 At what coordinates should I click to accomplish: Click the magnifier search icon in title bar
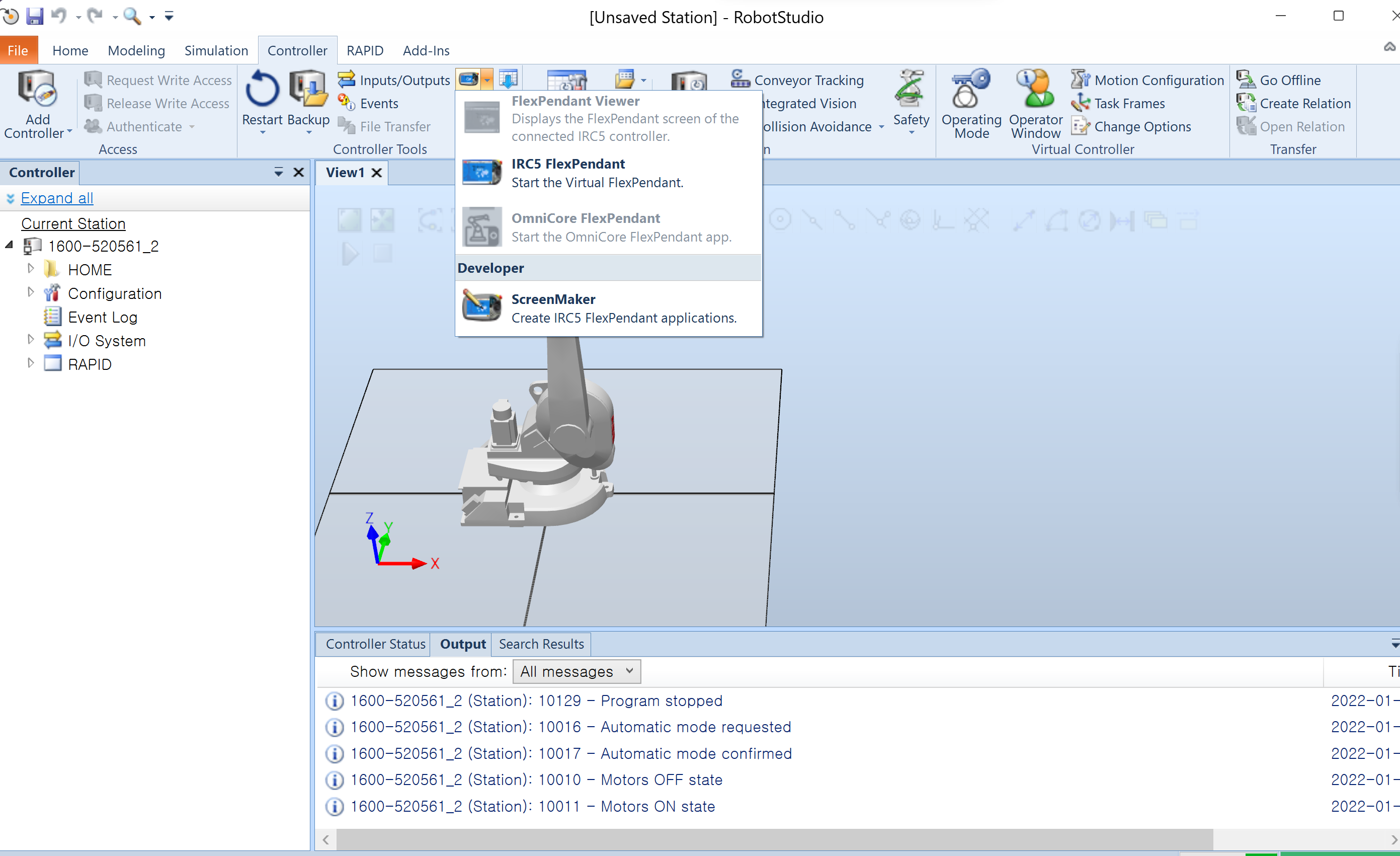point(132,16)
